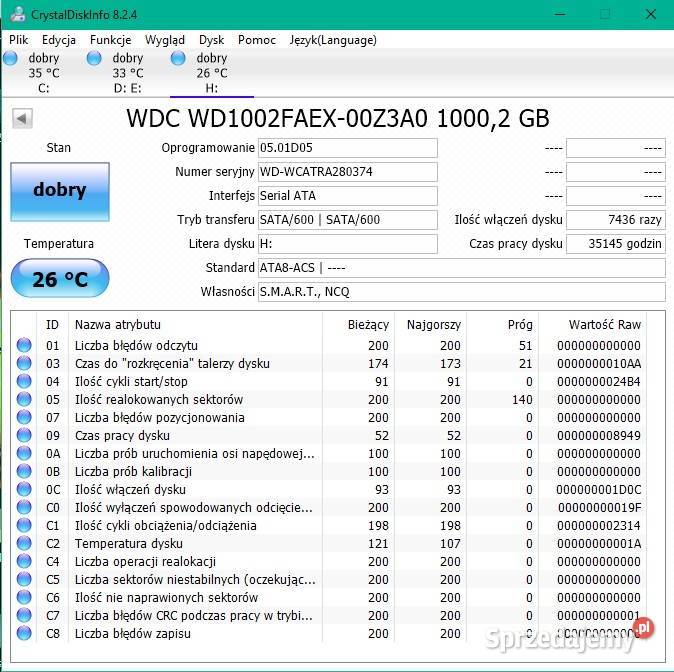674x672 pixels.
Task: Click the ID column header
Action: click(52, 325)
